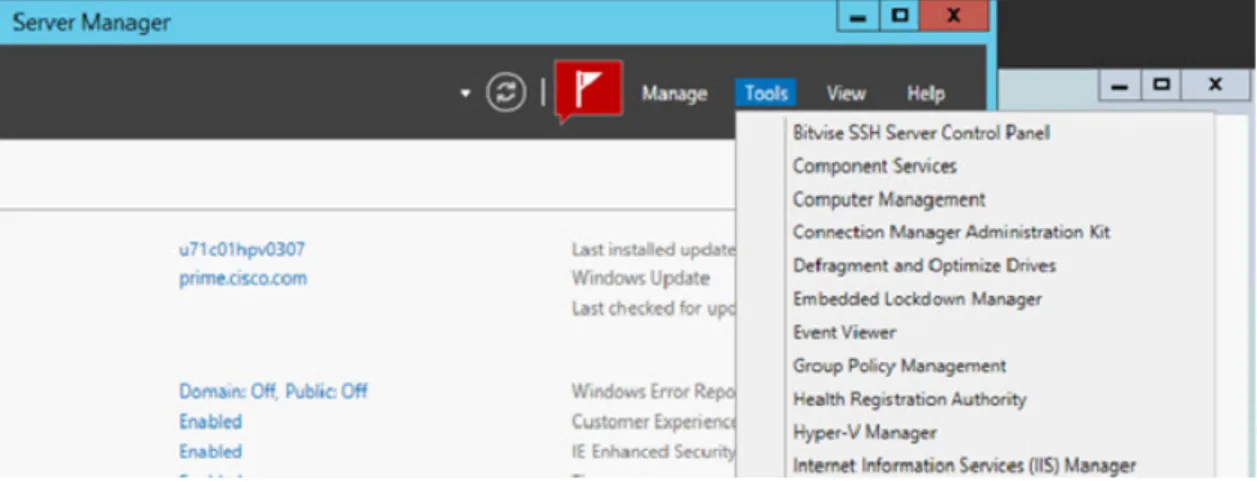Open the Tools menu
1257x482 pixels.
point(766,94)
